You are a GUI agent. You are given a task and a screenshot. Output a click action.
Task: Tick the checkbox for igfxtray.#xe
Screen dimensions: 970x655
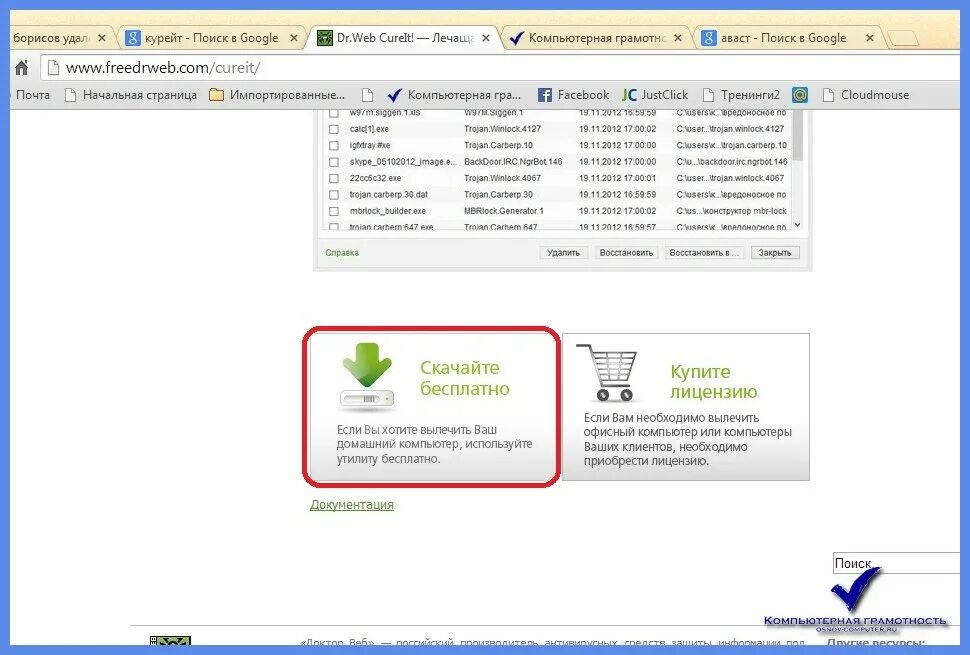pos(334,145)
